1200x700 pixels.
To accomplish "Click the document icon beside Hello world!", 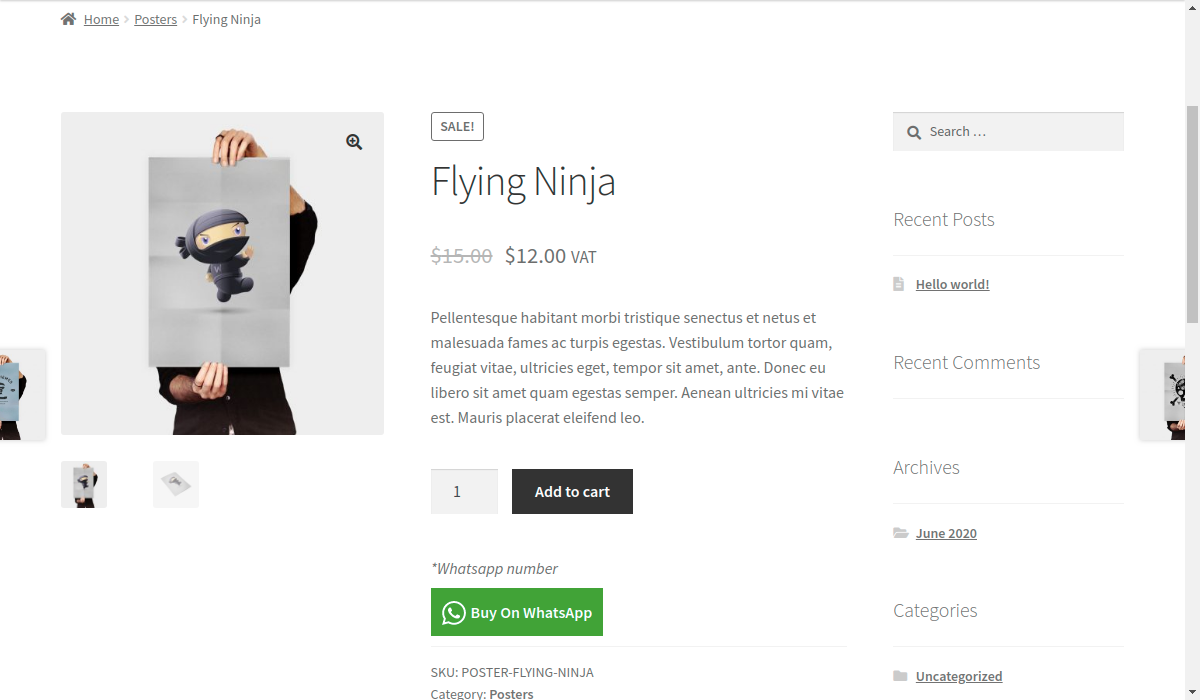I will pyautogui.click(x=899, y=284).
